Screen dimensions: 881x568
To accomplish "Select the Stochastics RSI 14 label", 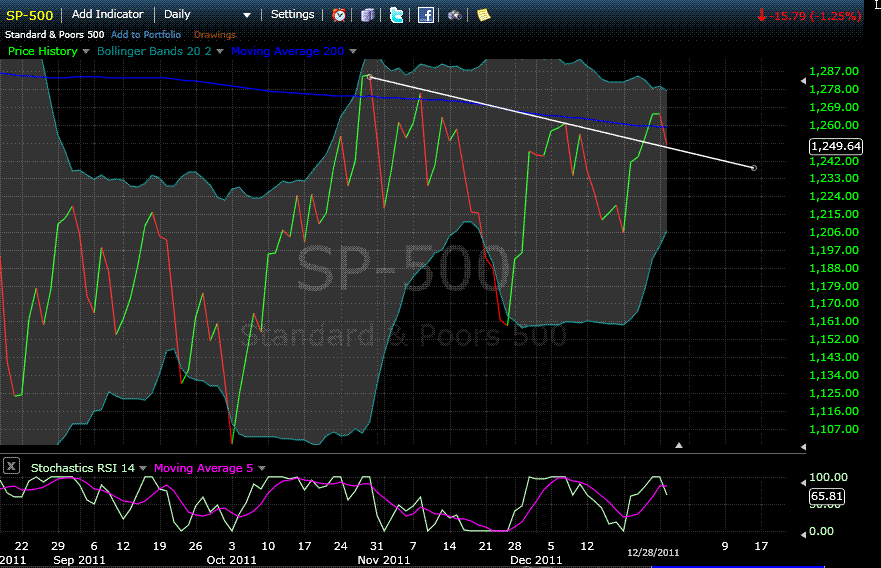I will click(83, 468).
